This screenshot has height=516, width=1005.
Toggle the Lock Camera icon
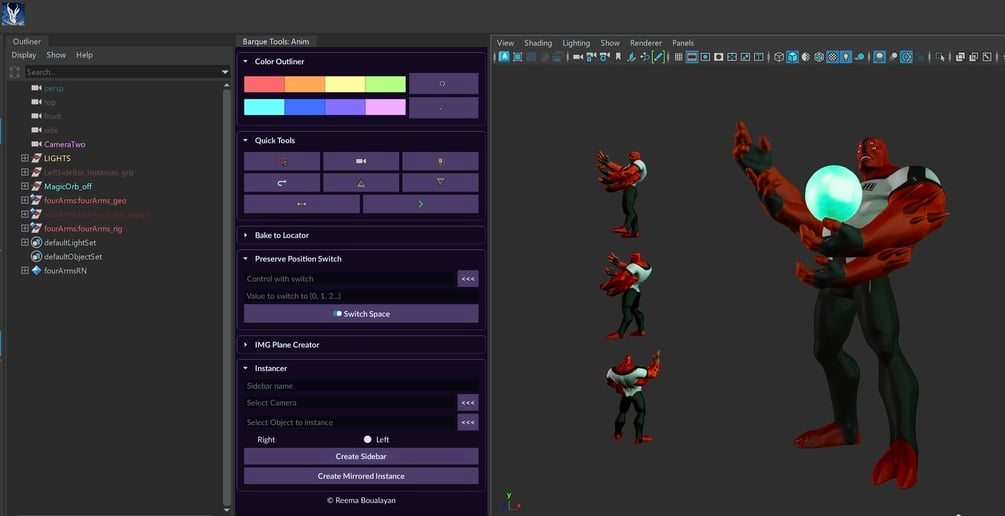click(591, 56)
